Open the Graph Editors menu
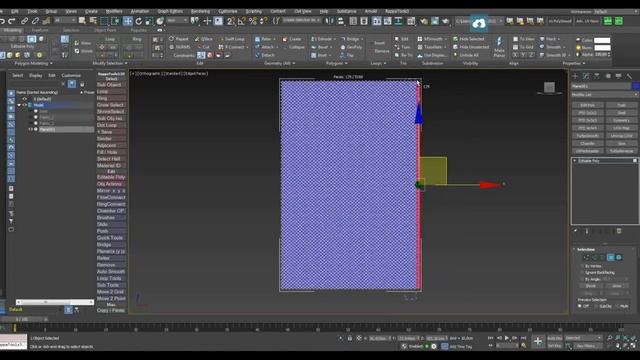The width and height of the screenshot is (640, 360). pos(170,11)
